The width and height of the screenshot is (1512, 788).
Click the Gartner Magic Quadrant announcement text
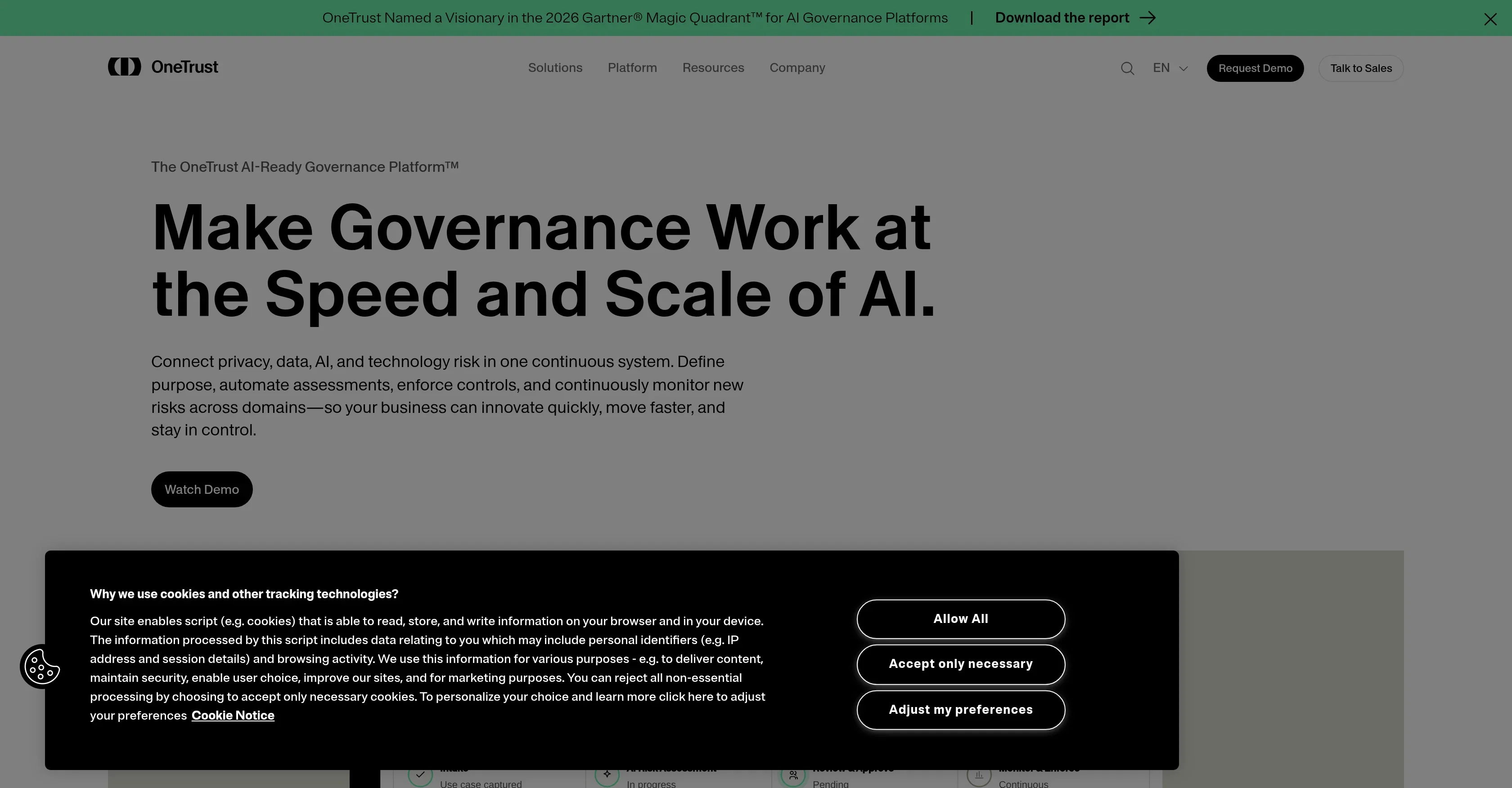pos(635,18)
